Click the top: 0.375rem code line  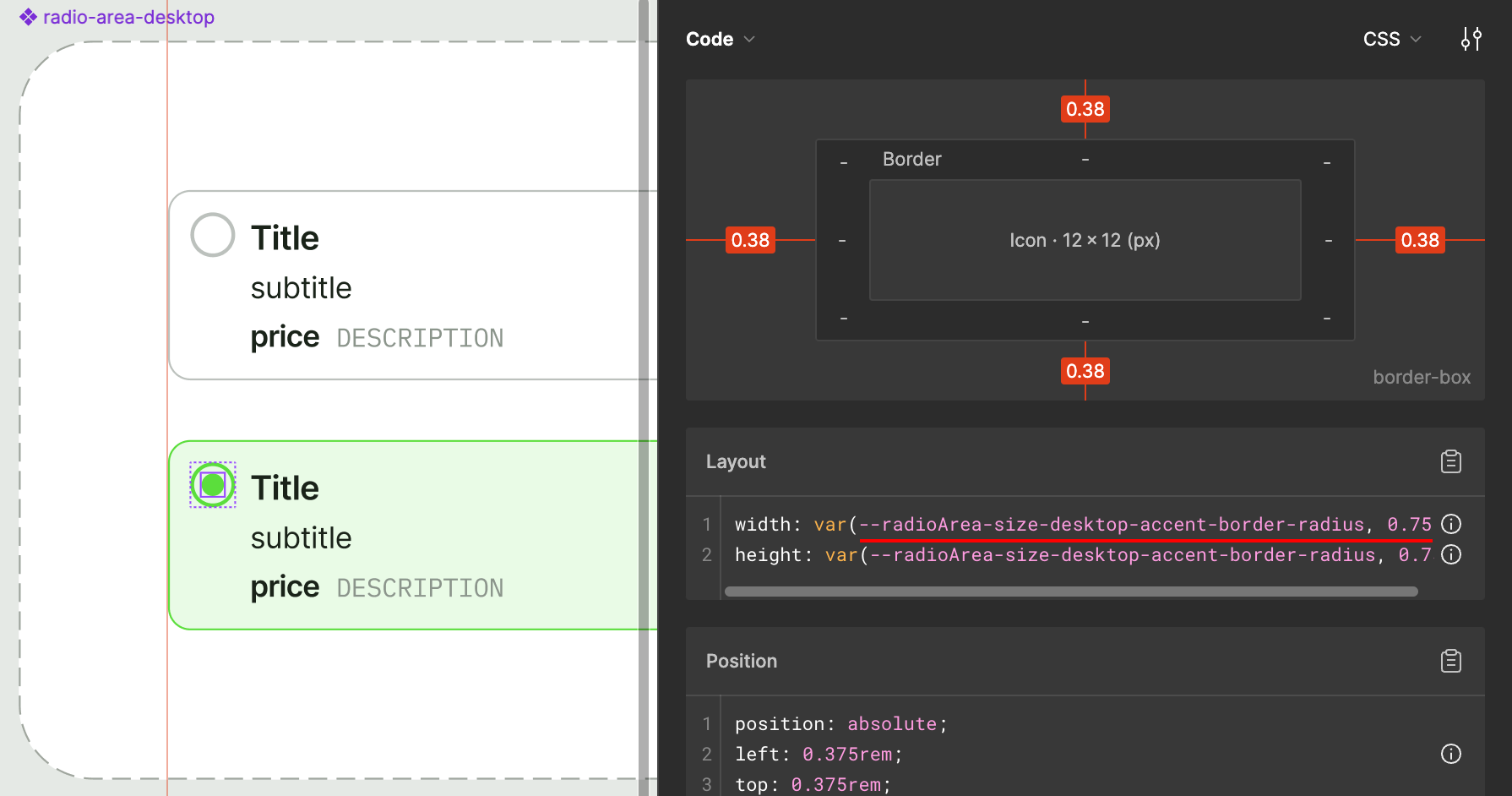click(813, 784)
